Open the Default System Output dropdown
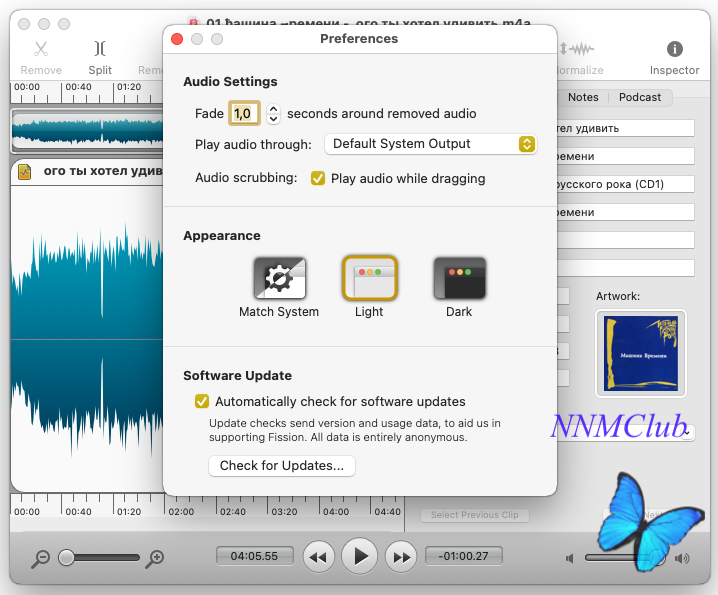The width and height of the screenshot is (718, 595). [x=430, y=144]
